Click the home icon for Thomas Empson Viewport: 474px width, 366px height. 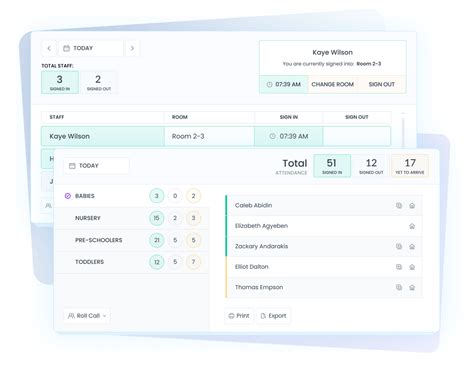coord(412,287)
